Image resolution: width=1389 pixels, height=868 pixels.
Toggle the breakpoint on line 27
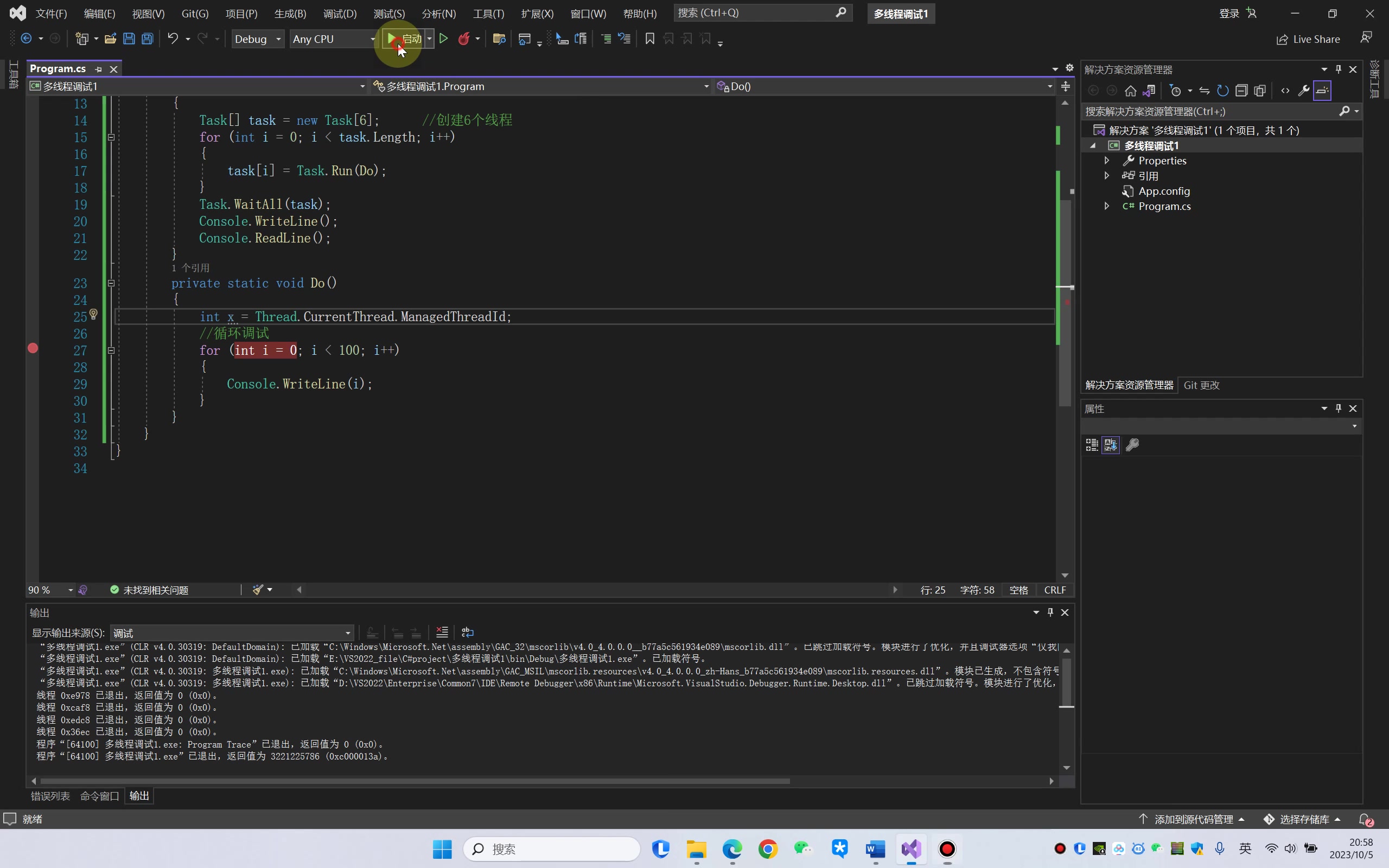[33, 348]
